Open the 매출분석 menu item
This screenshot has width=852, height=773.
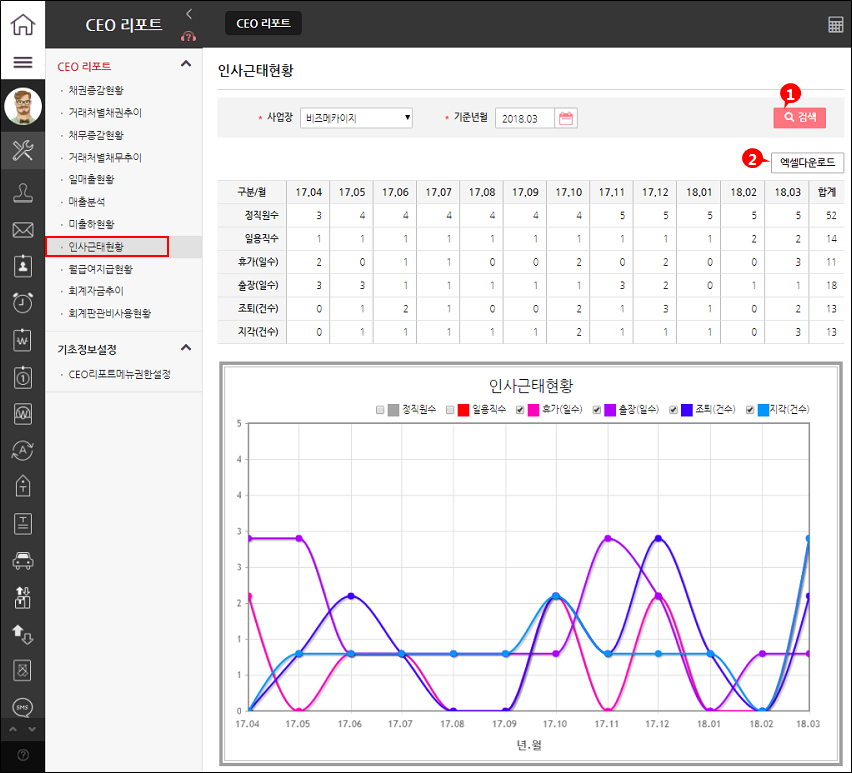(x=86, y=202)
